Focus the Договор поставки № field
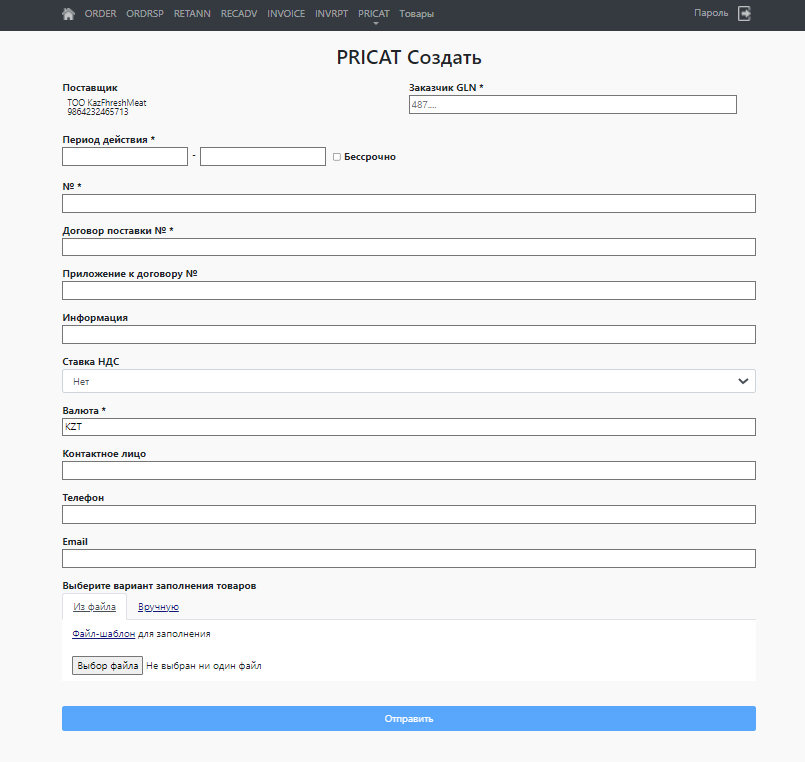The height and width of the screenshot is (762, 805). [408, 247]
